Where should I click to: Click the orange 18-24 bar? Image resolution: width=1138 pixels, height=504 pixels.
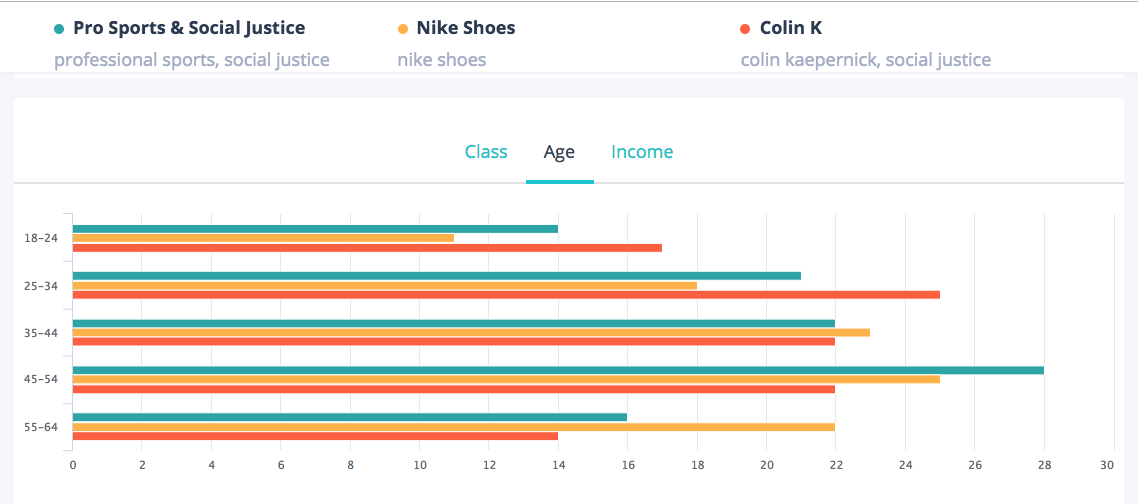[263, 238]
